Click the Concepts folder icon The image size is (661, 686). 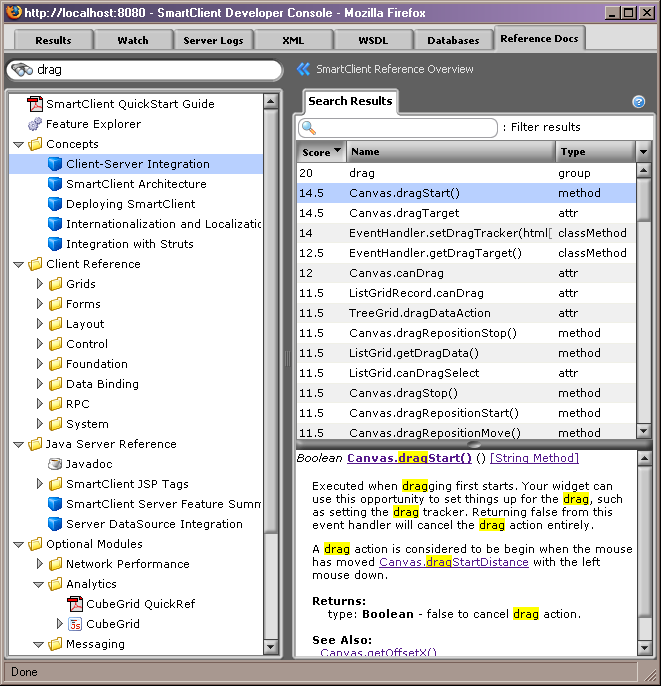[x=35, y=144]
